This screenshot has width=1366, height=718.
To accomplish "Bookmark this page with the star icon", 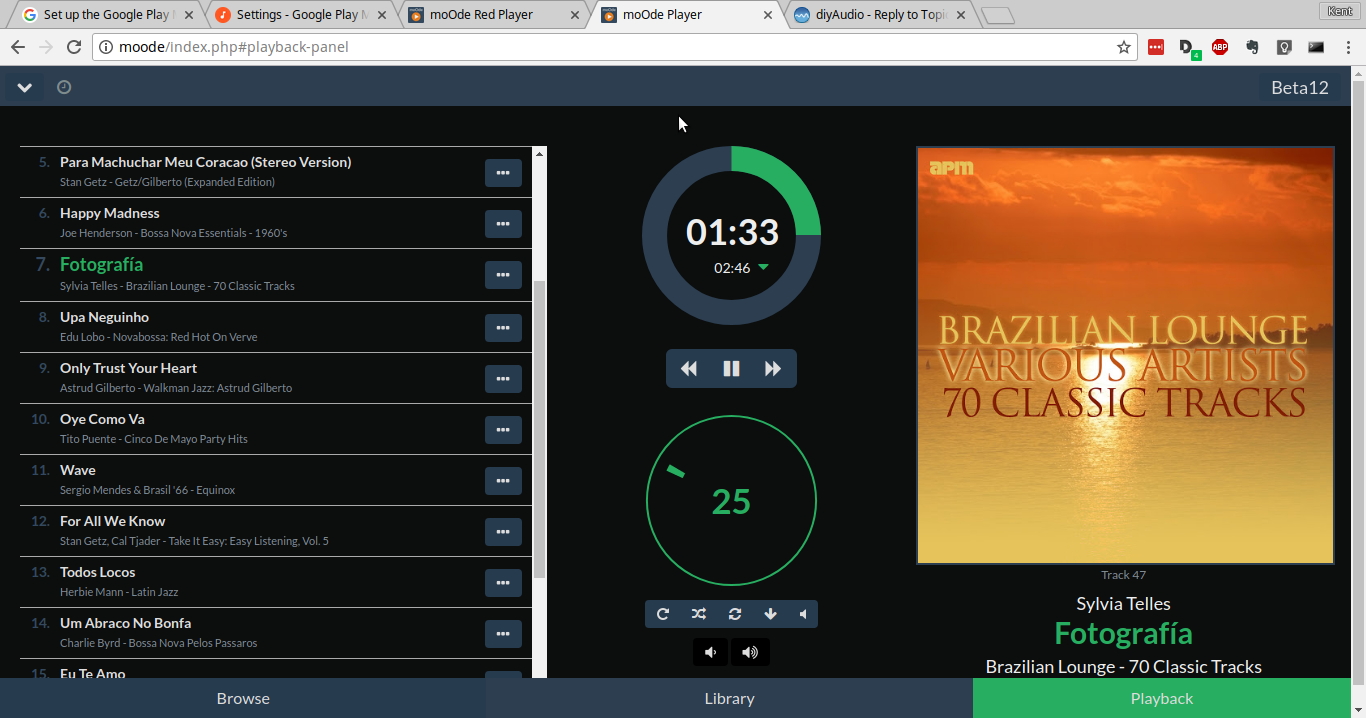I will (x=1124, y=47).
